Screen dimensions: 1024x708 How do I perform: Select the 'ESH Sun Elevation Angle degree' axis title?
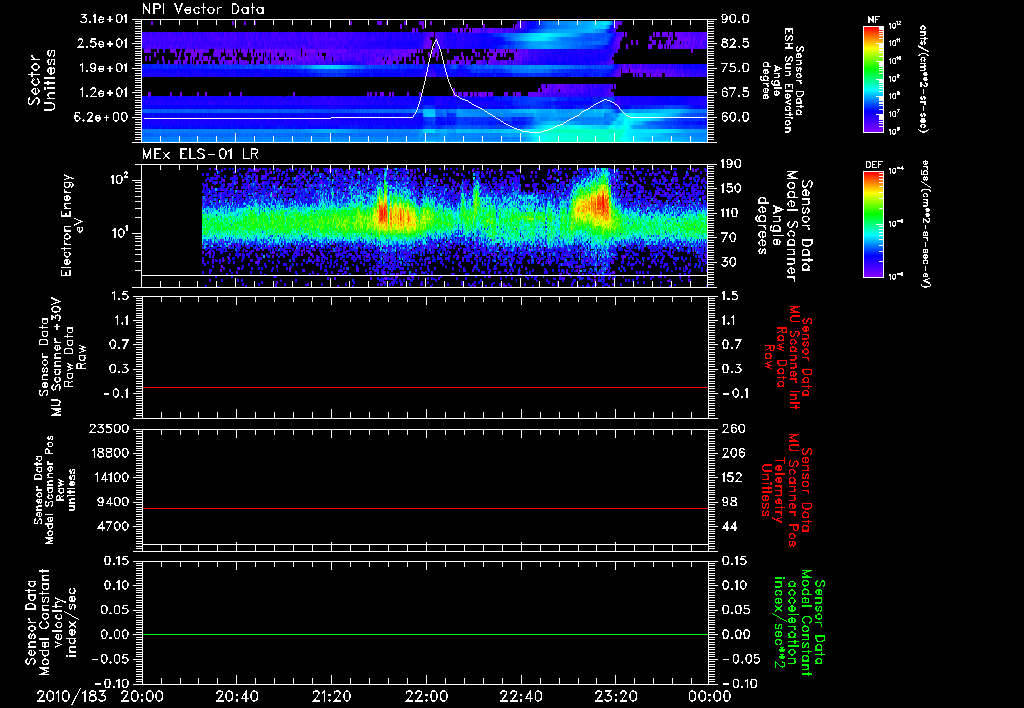pos(782,80)
